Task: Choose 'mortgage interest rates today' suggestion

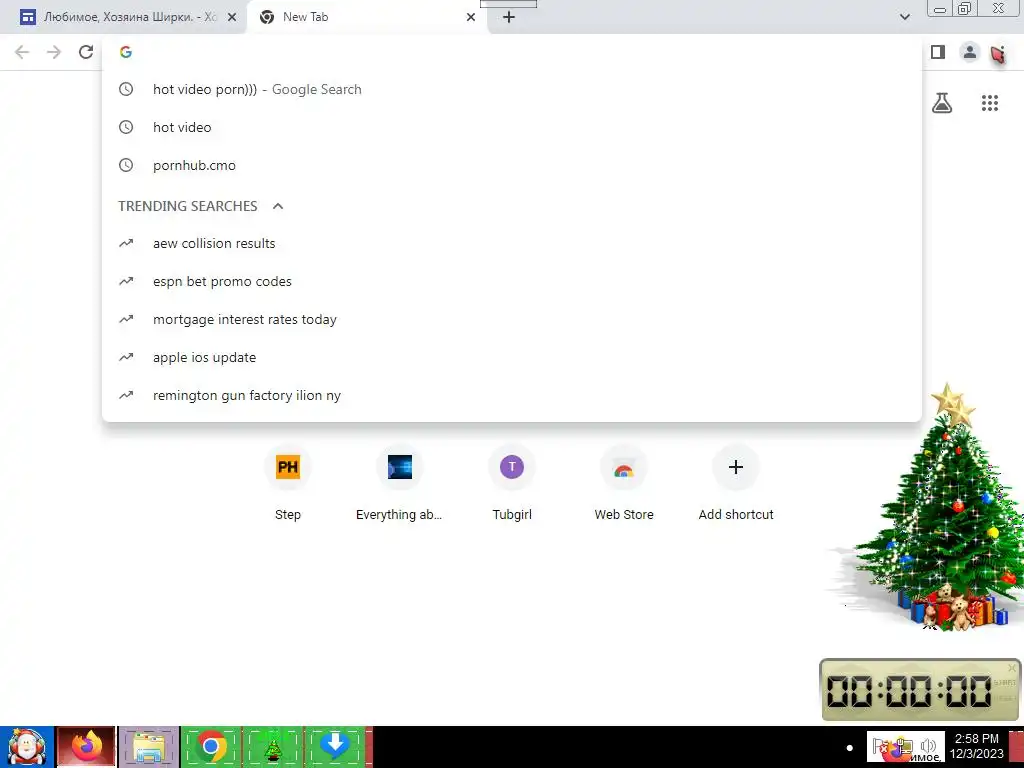Action: tap(511, 319)
